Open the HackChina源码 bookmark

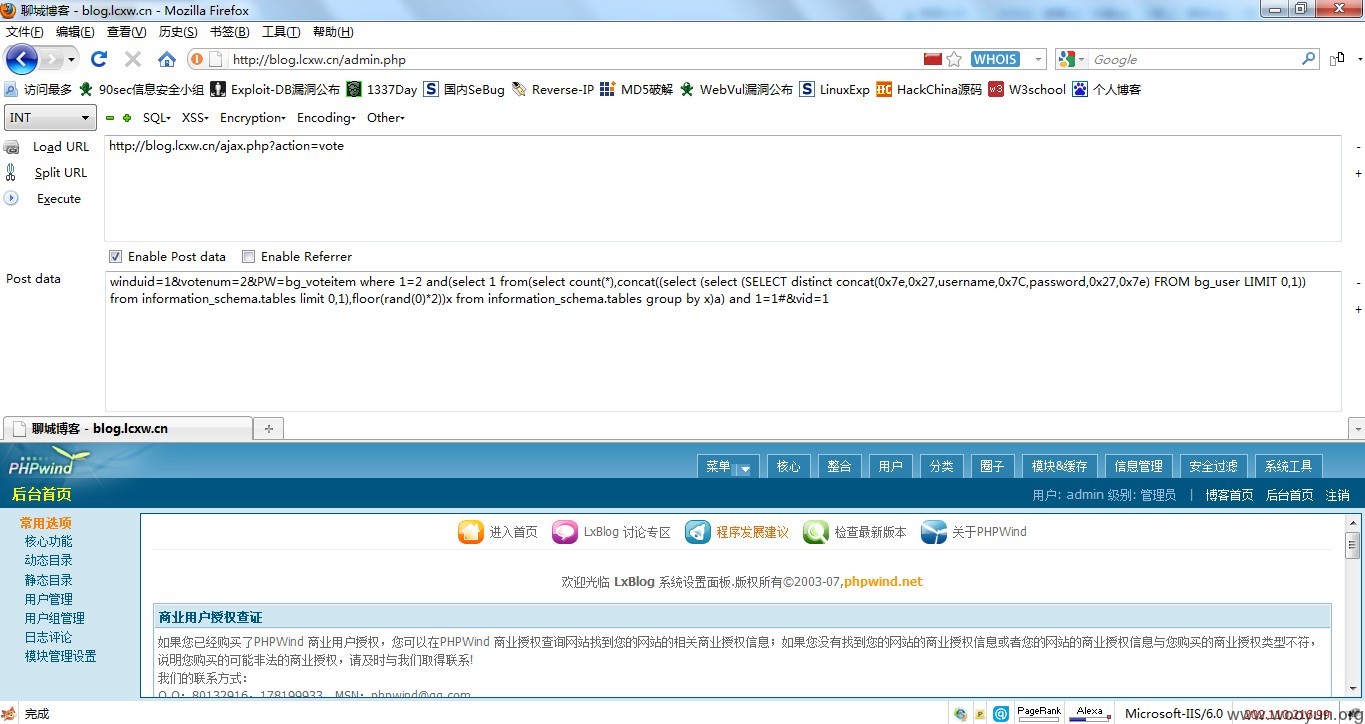pyautogui.click(x=929, y=89)
